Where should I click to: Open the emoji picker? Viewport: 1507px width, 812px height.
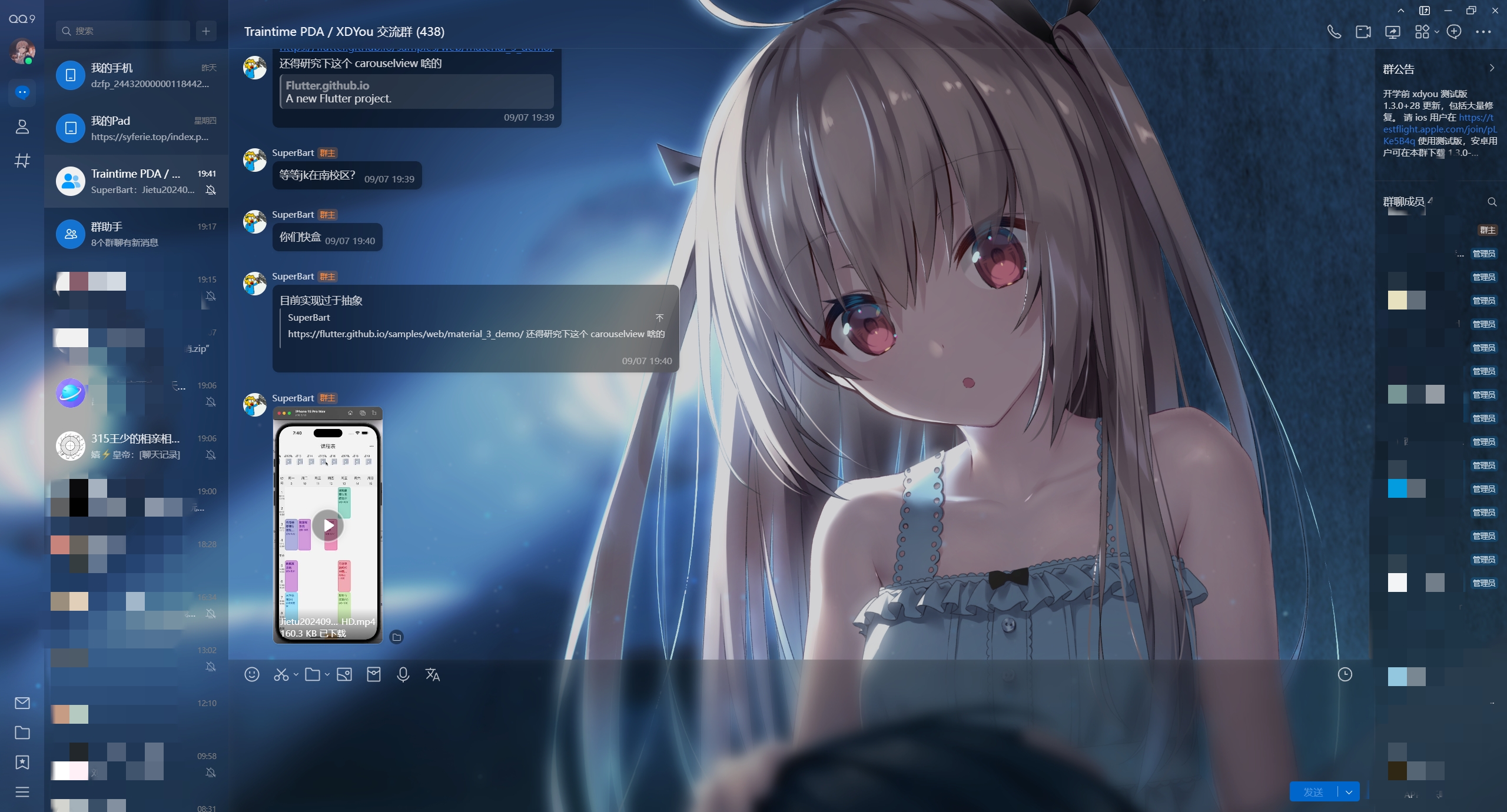tap(252, 674)
